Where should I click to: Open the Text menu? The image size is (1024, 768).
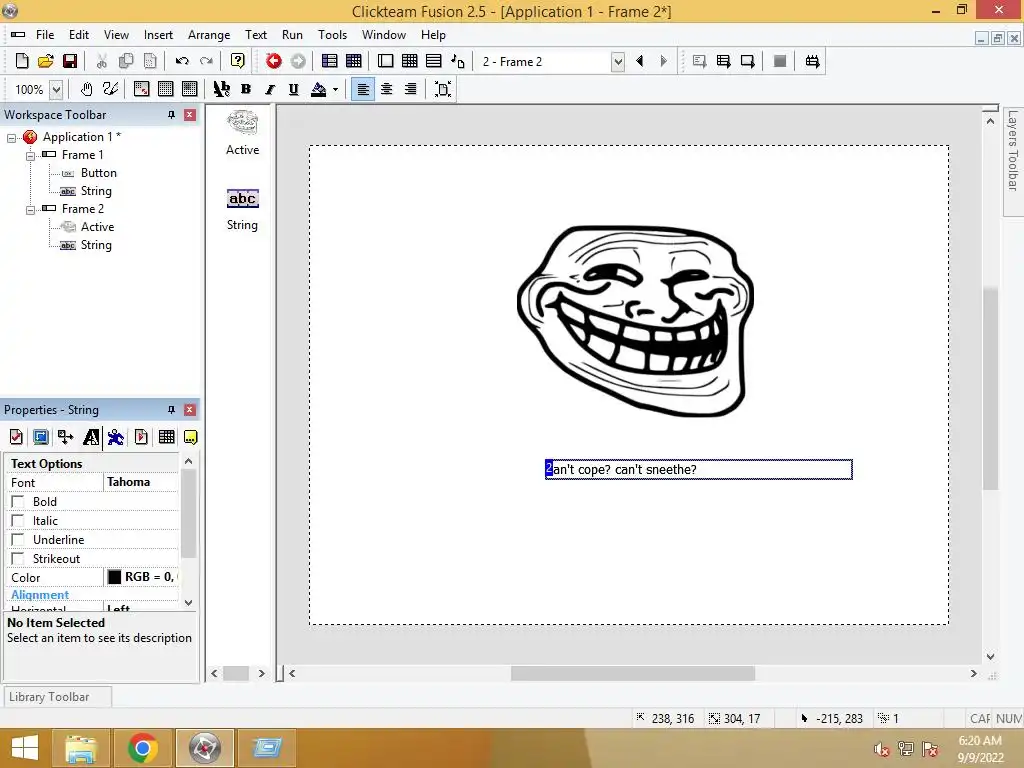point(256,35)
